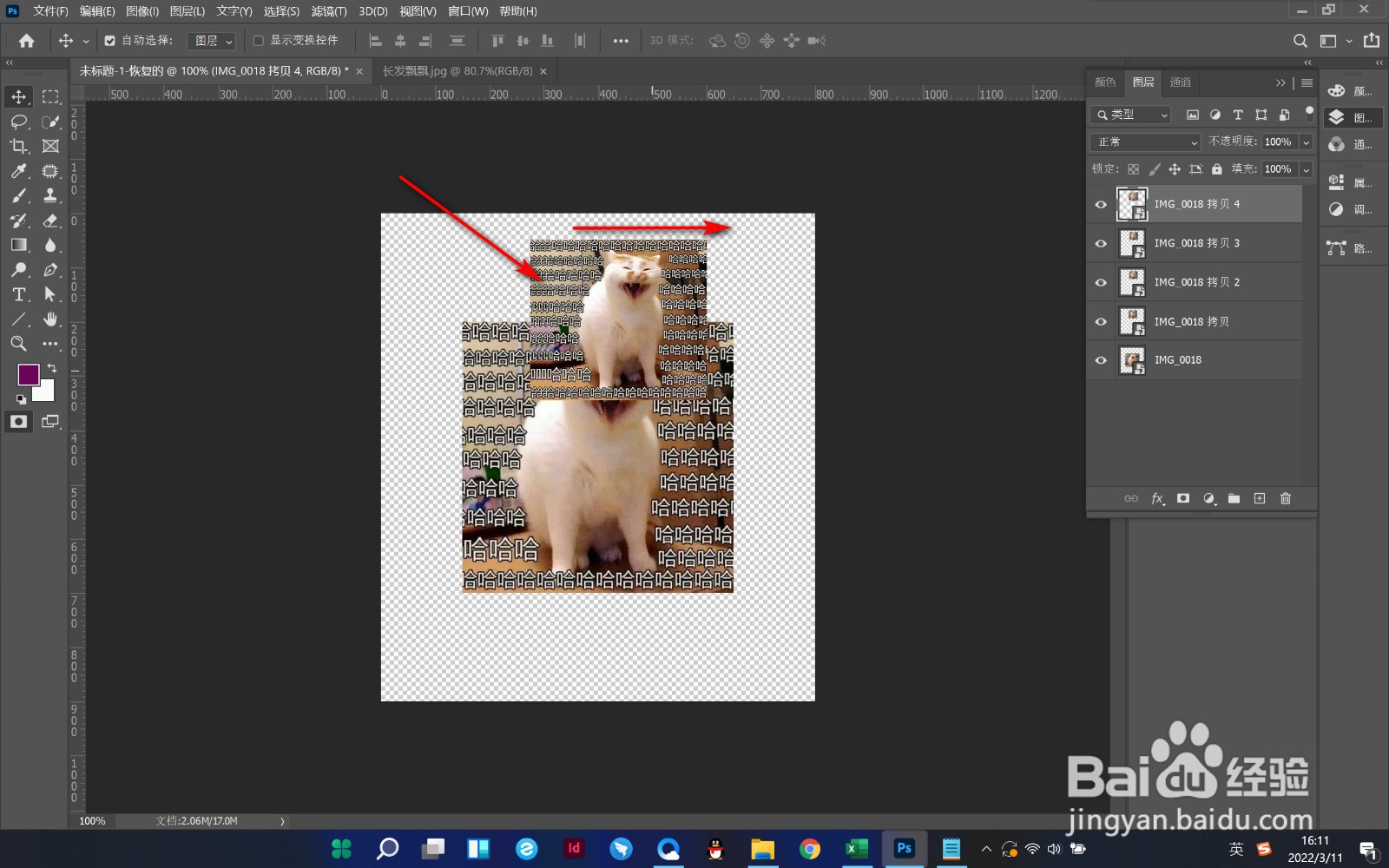Expand the panel tabs double-arrow
The image size is (1389, 868).
[x=1280, y=82]
